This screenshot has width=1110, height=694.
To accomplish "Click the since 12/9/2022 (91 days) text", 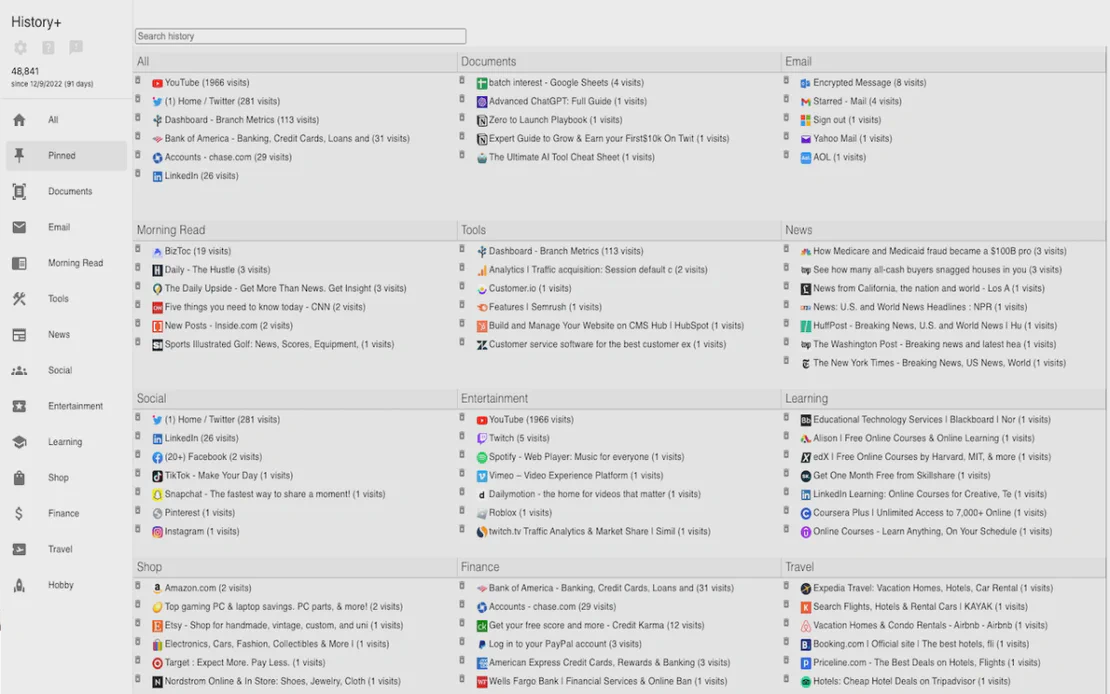I will (x=52, y=84).
